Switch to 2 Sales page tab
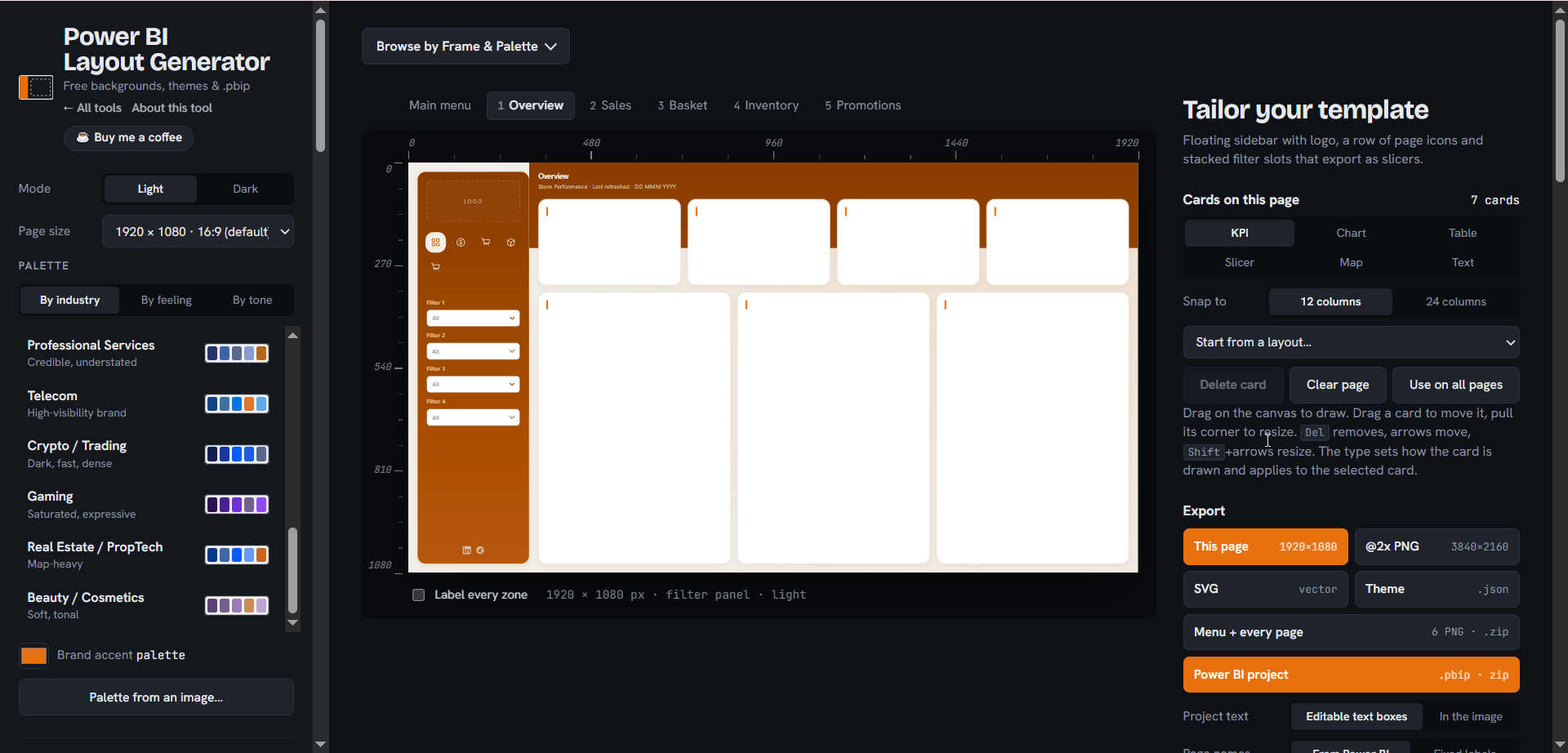This screenshot has width=1568, height=753. (x=610, y=105)
